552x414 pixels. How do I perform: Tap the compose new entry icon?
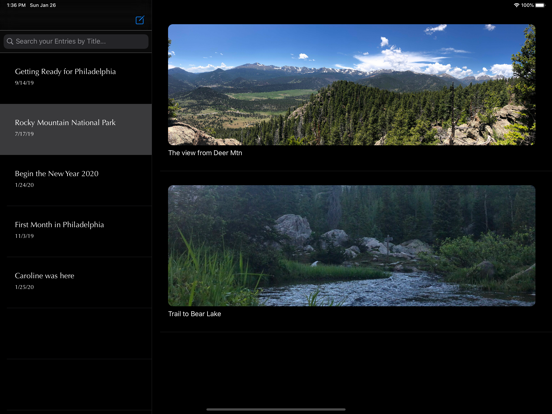pyautogui.click(x=140, y=20)
